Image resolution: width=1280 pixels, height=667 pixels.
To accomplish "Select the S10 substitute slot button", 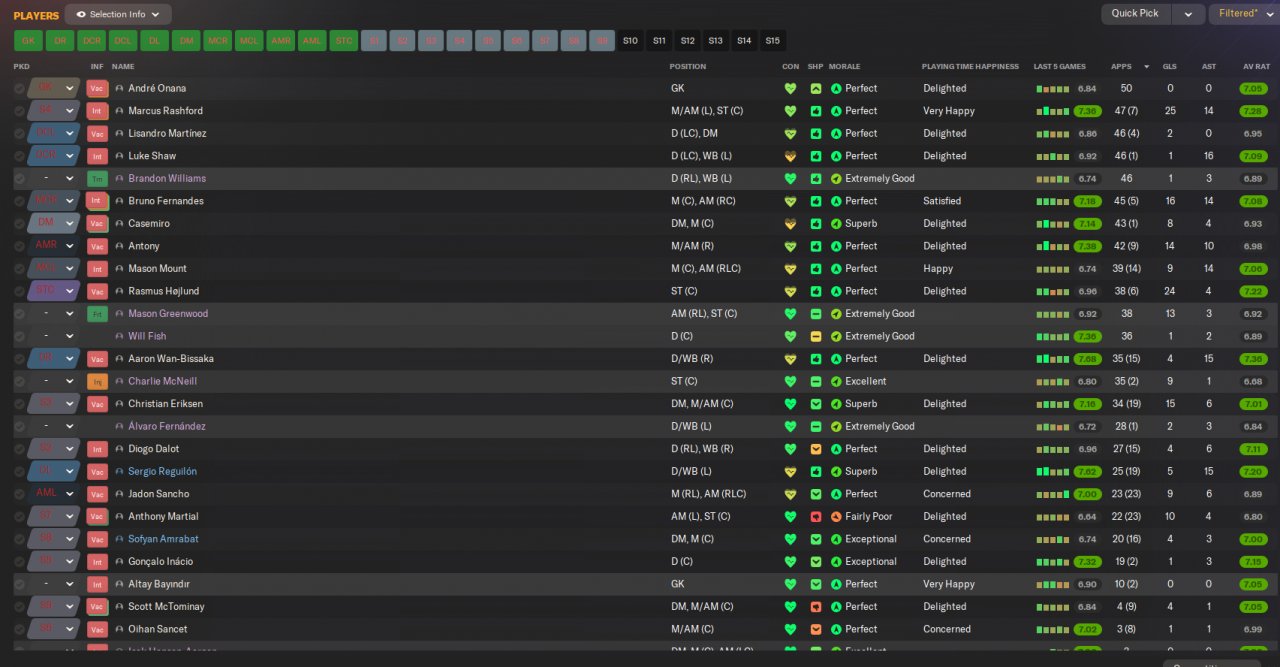I will (630, 41).
